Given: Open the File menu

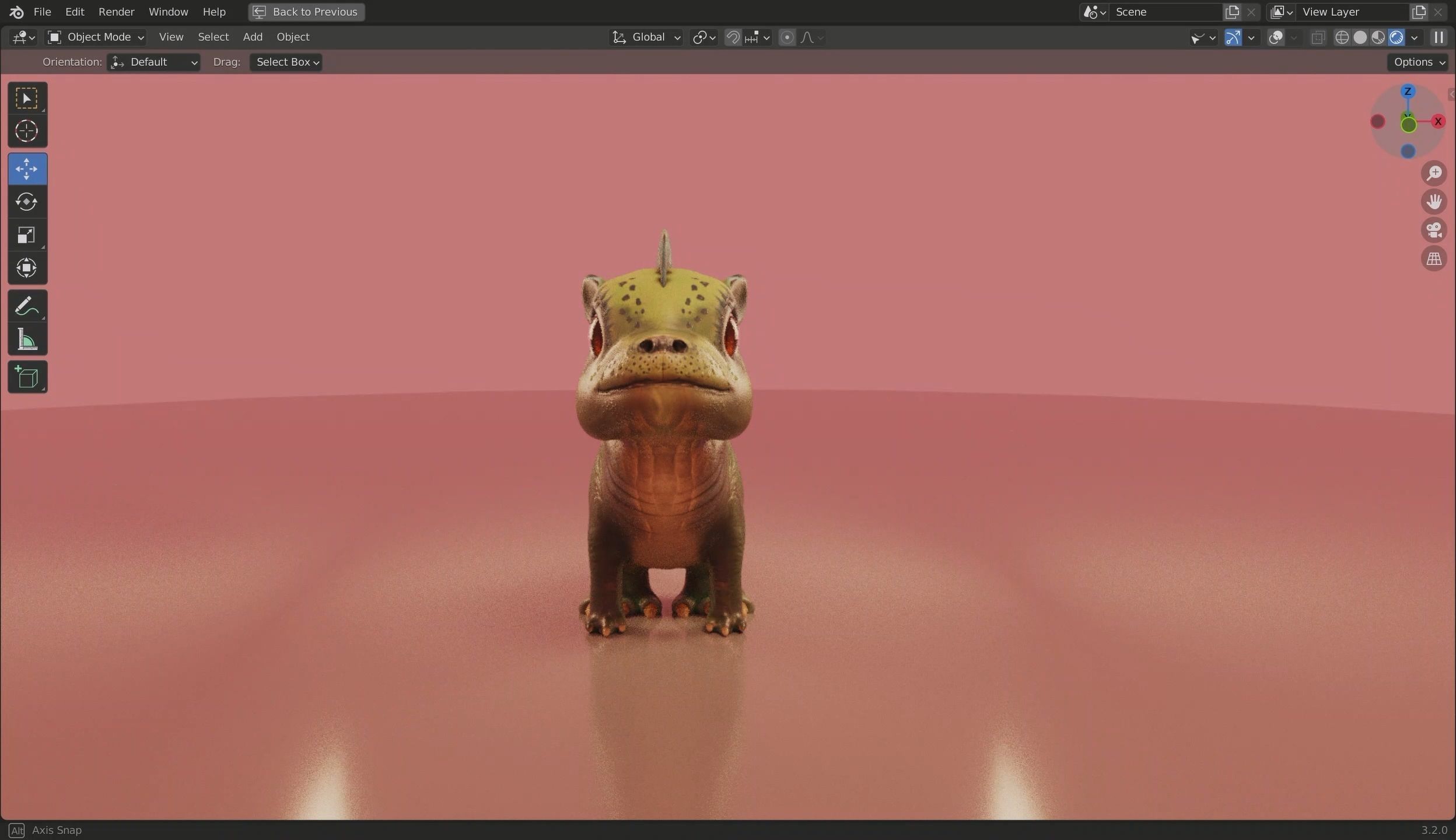Looking at the screenshot, I should tap(42, 12).
